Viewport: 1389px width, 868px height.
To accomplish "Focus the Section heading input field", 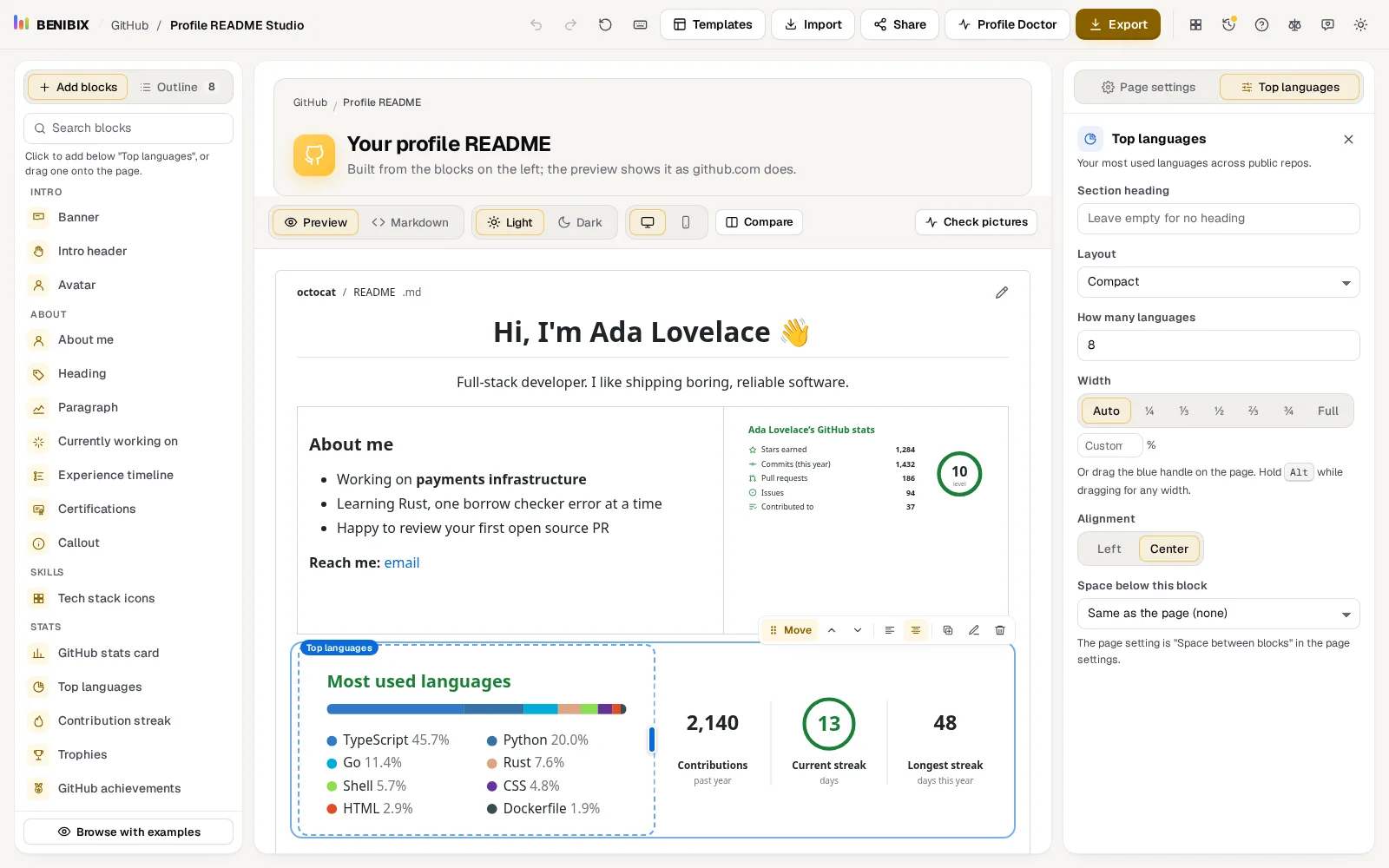I will 1218,219.
